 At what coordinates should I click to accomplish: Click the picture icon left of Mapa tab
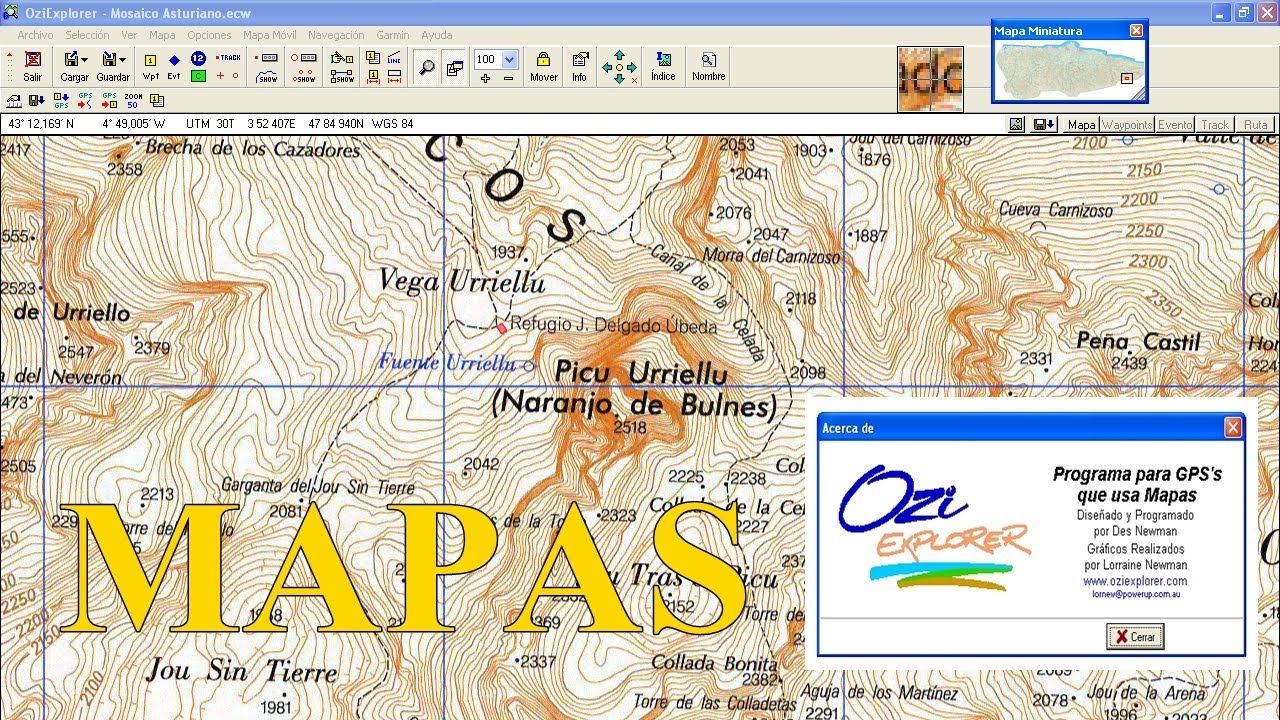coord(1017,125)
